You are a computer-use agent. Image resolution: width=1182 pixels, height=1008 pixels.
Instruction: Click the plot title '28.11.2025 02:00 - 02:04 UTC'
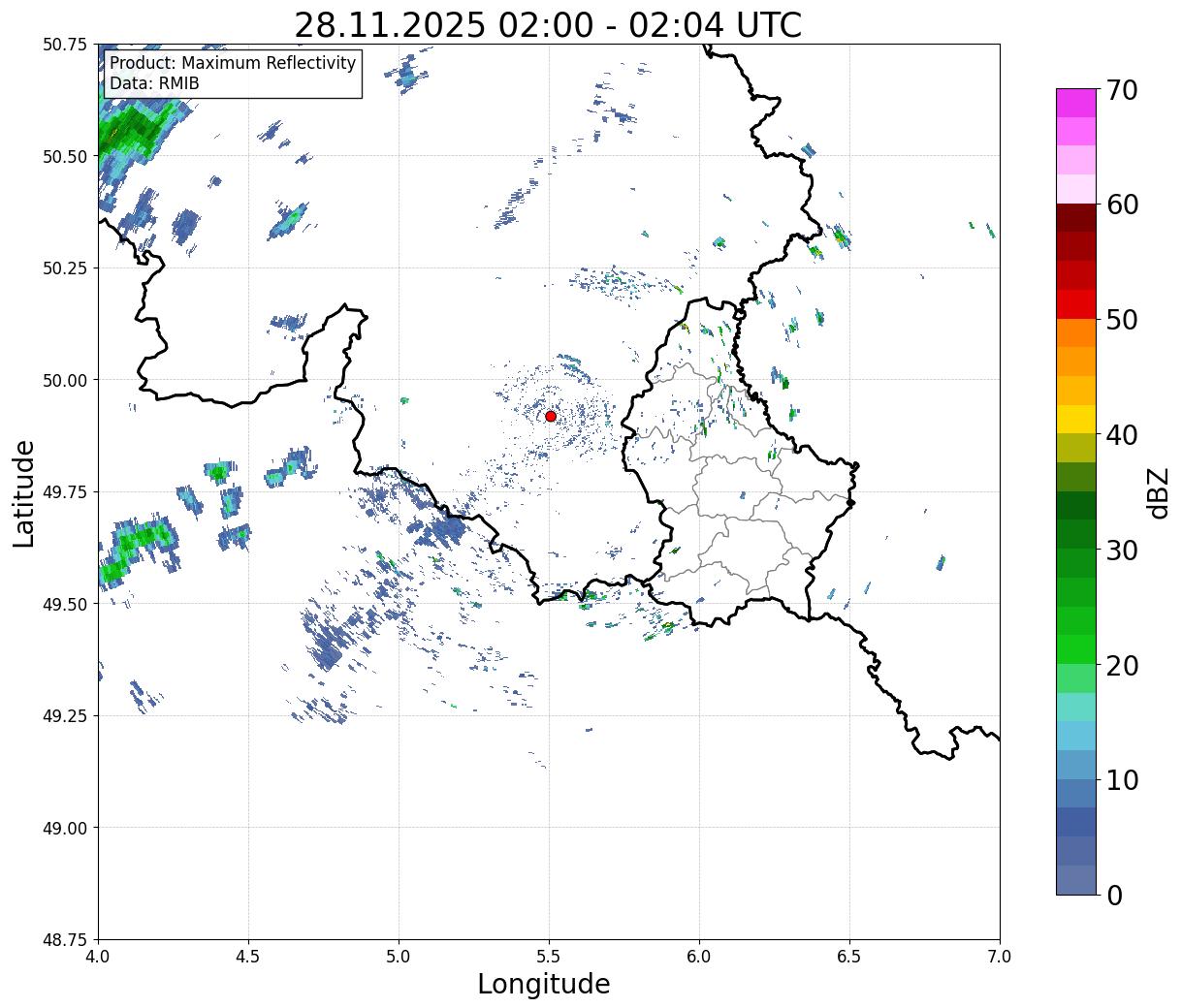(x=548, y=25)
